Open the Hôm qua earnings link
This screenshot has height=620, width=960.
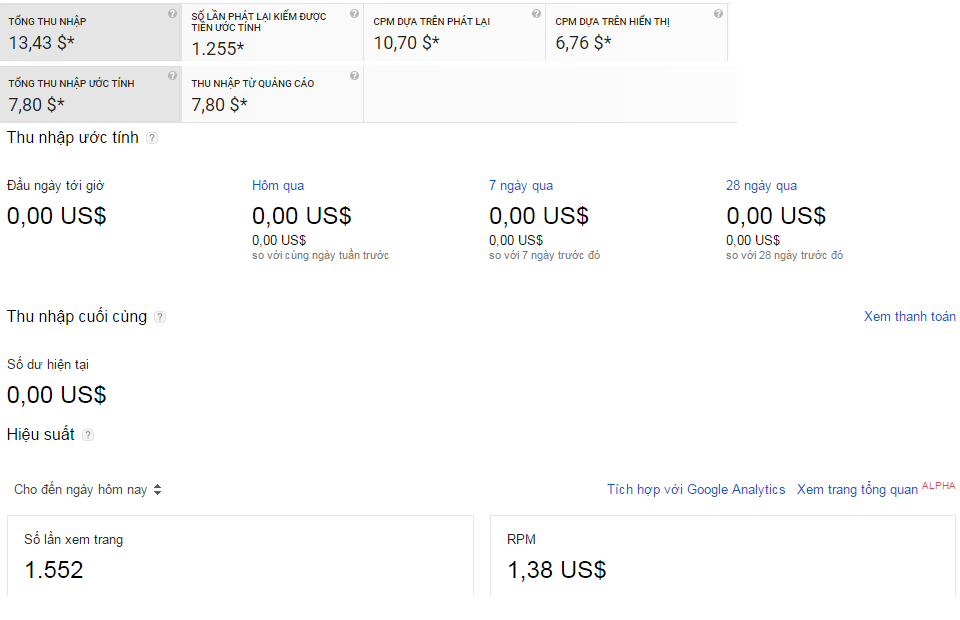tap(278, 186)
